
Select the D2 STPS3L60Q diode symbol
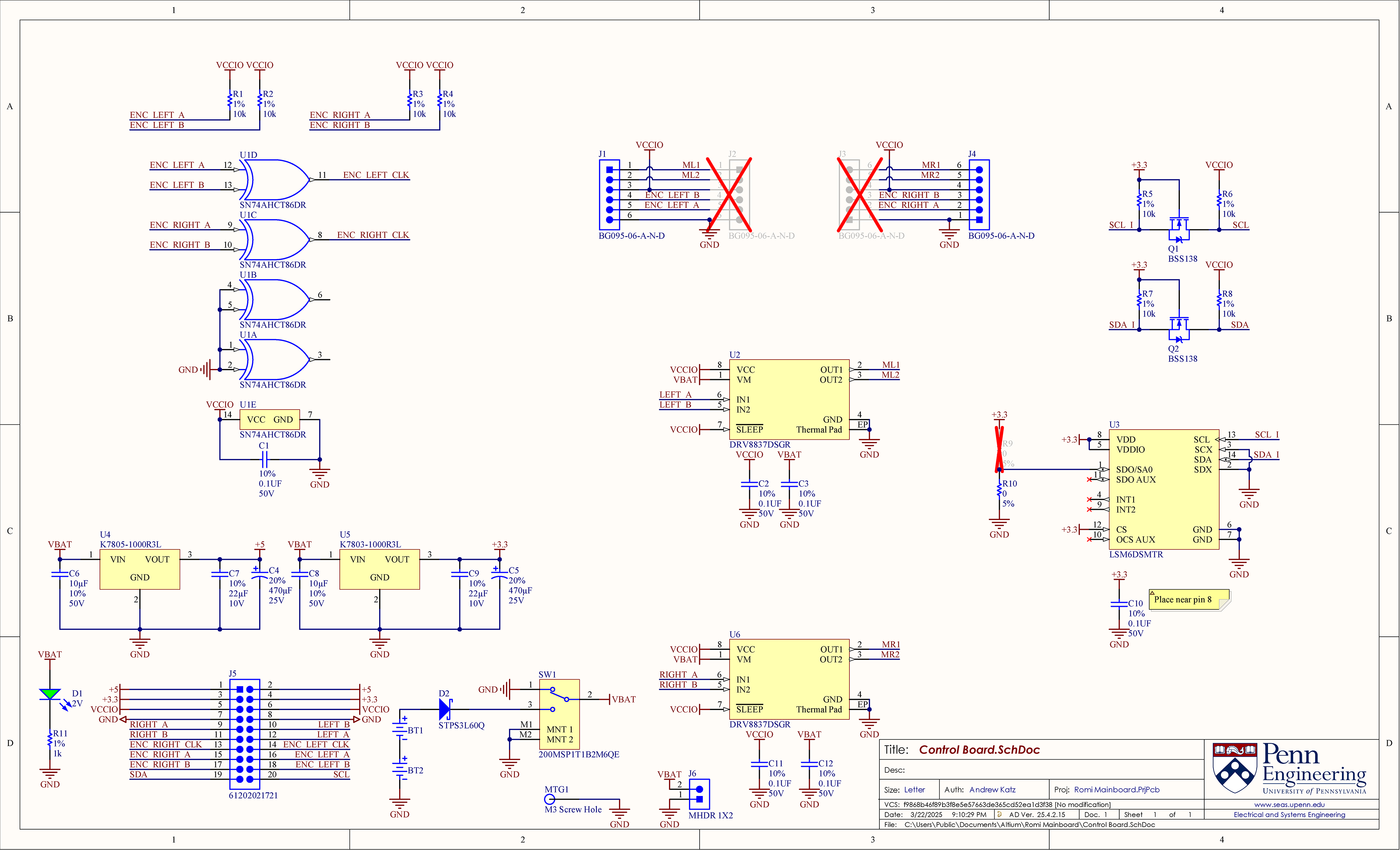pos(445,709)
